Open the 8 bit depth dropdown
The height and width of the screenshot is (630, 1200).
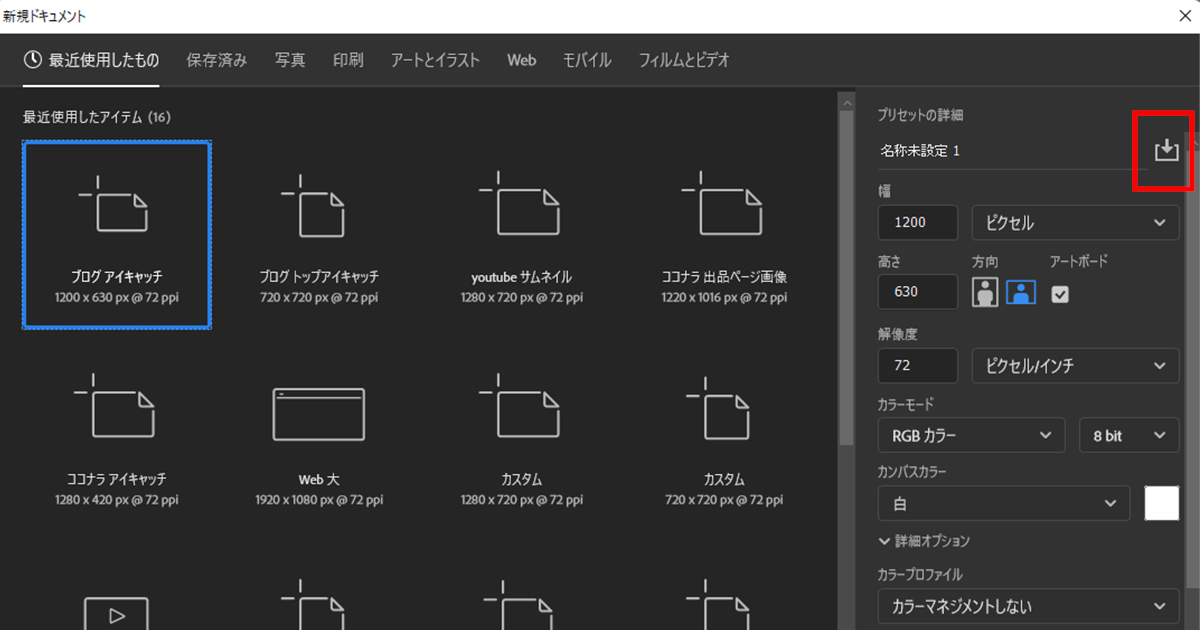pos(1129,436)
